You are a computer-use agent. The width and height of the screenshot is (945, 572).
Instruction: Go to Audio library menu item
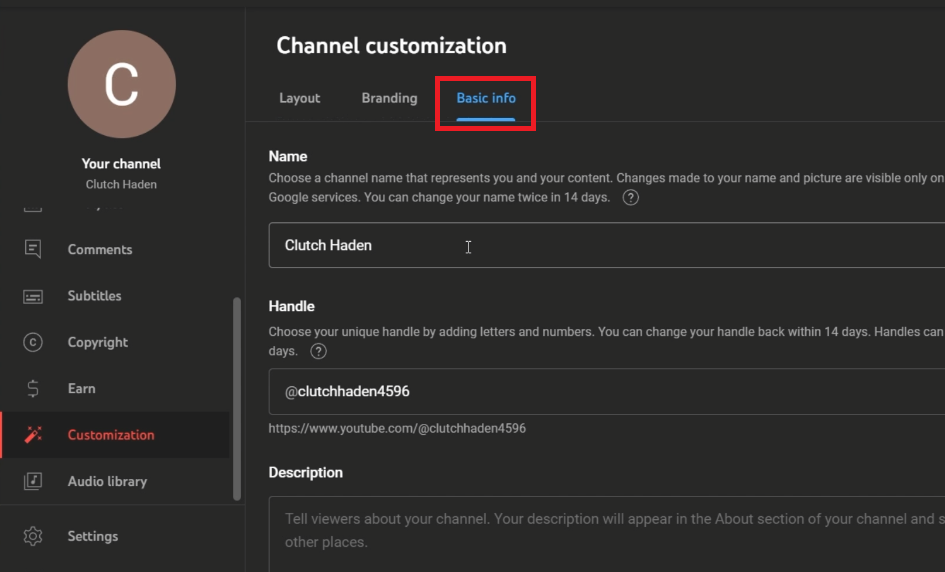pos(107,481)
